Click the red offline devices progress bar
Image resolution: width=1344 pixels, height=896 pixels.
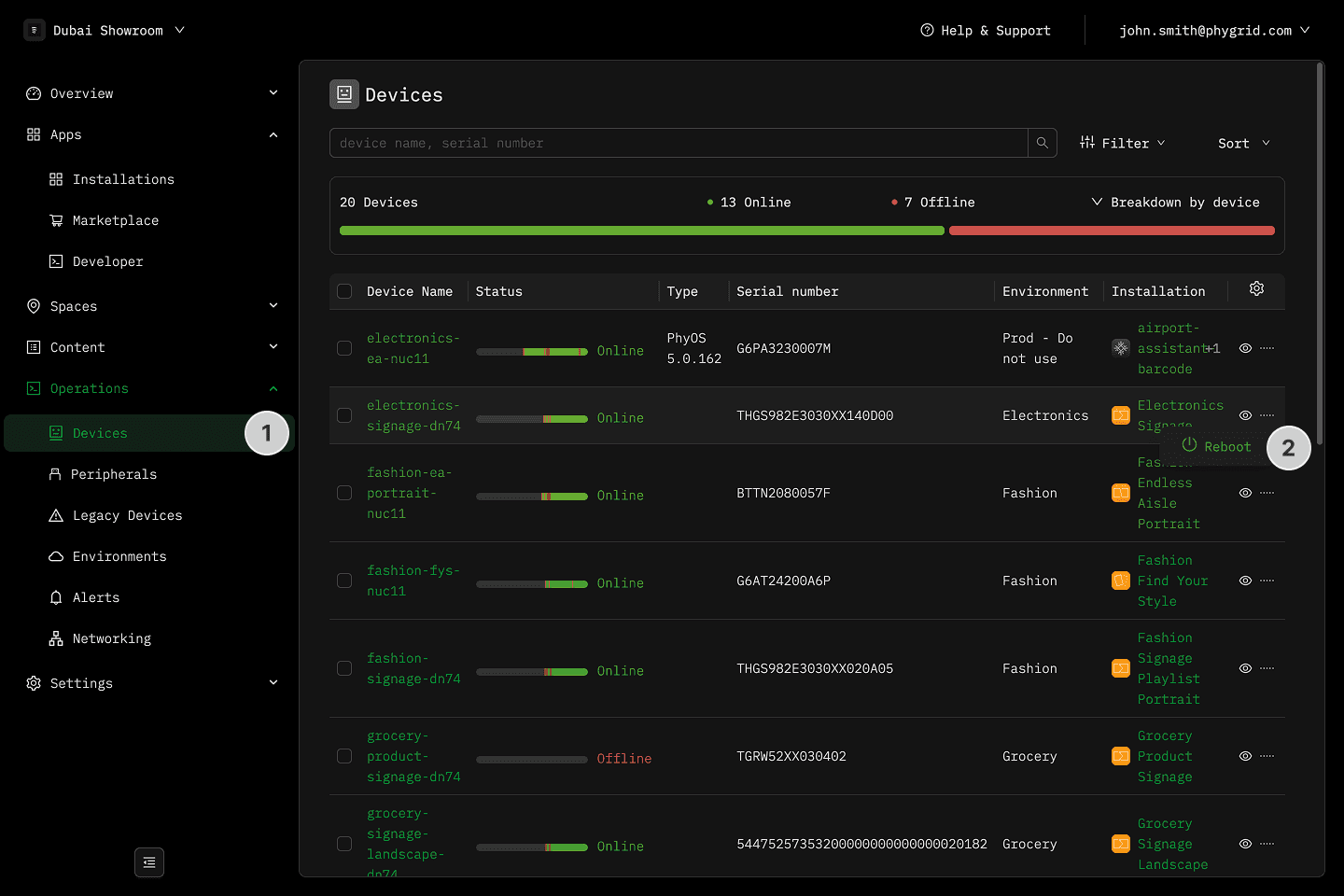[1112, 231]
